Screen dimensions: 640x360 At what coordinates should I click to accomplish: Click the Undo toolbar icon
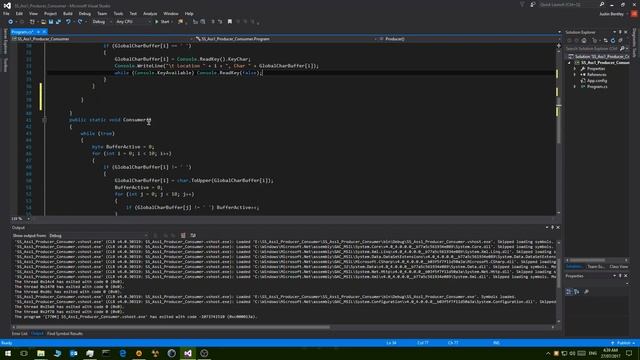(x=68, y=22)
